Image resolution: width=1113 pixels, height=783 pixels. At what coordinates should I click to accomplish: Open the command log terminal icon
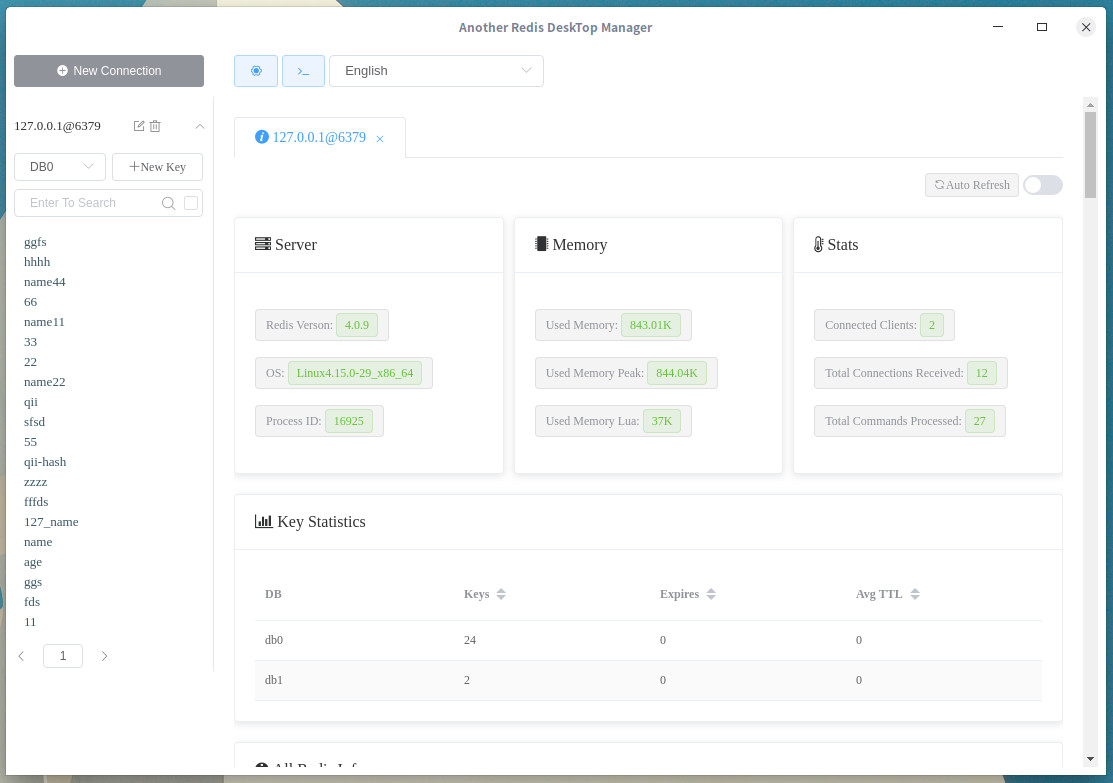[303, 71]
